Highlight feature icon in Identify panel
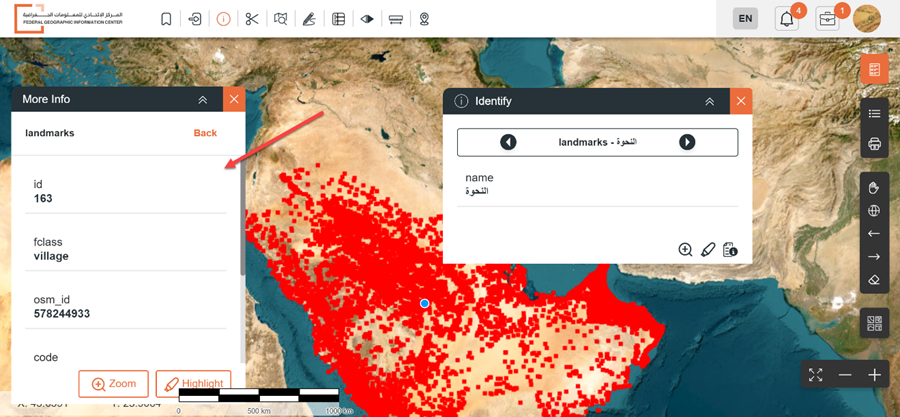This screenshot has width=900, height=417. [x=708, y=250]
